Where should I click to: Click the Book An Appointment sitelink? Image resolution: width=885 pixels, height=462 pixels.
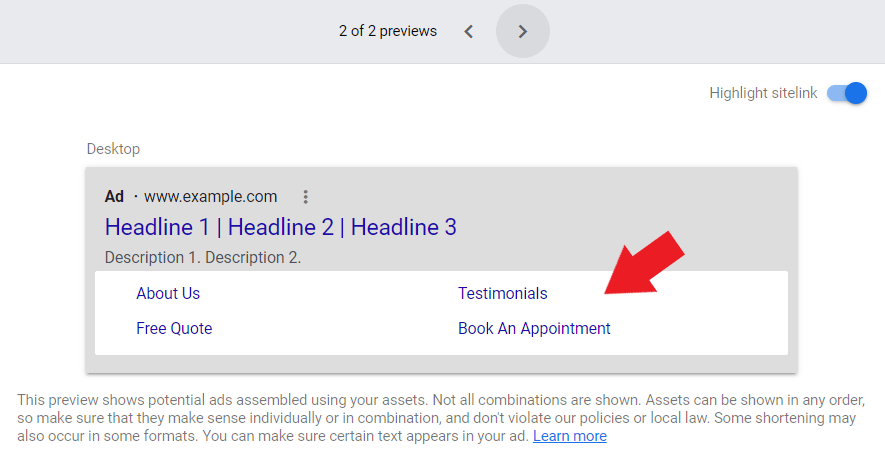[534, 328]
